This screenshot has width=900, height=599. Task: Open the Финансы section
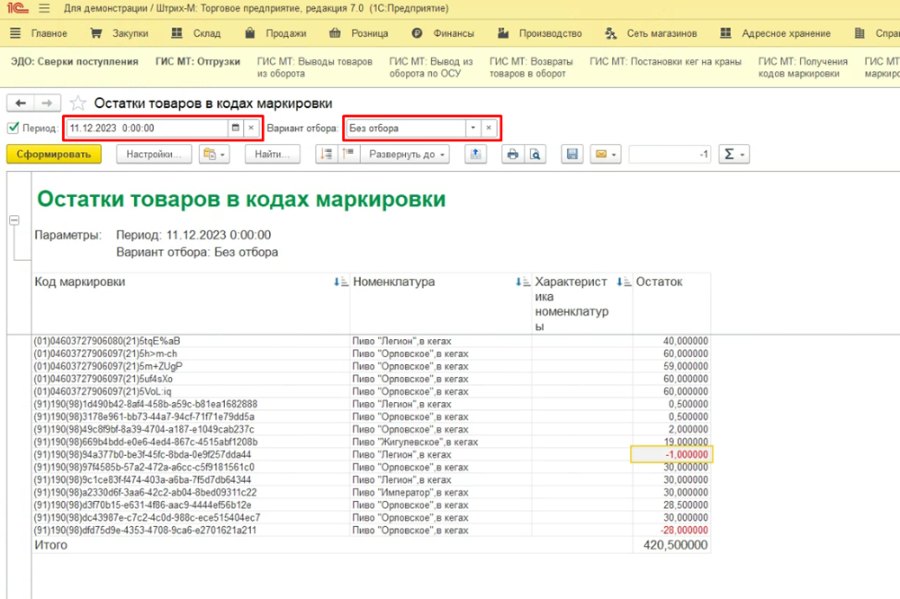coord(443,33)
